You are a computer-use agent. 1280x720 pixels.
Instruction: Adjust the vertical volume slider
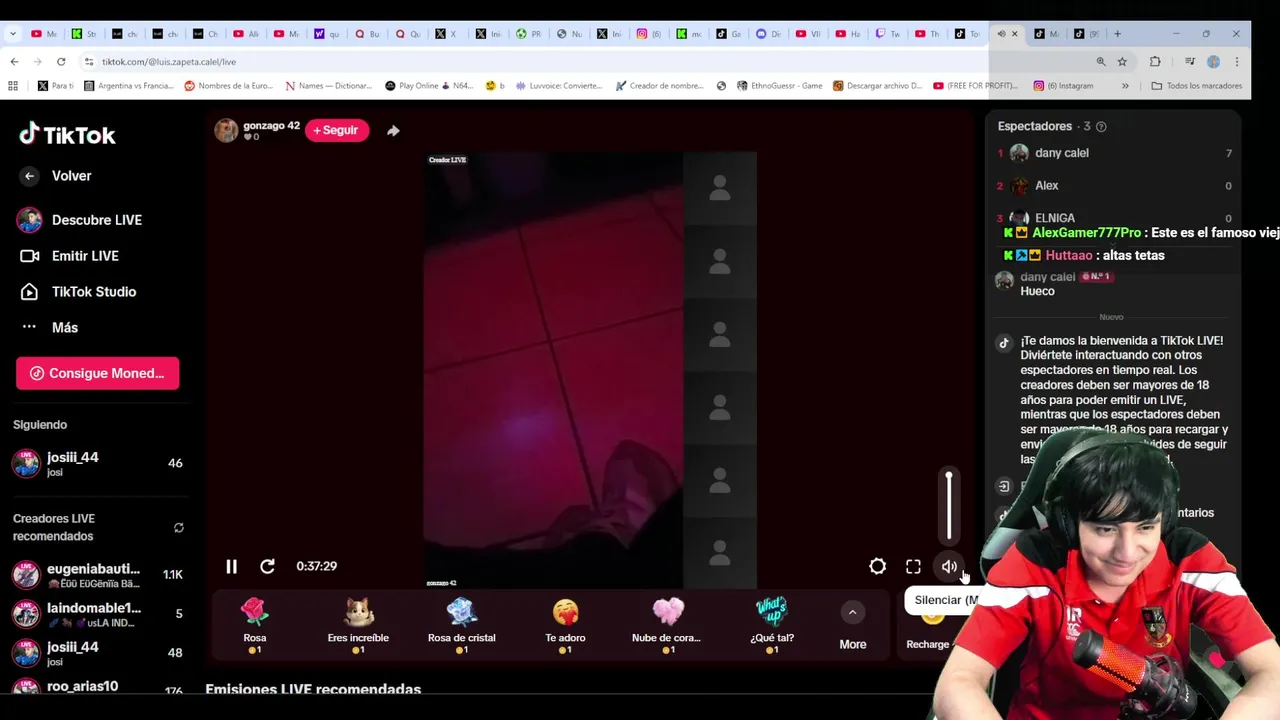(x=949, y=505)
